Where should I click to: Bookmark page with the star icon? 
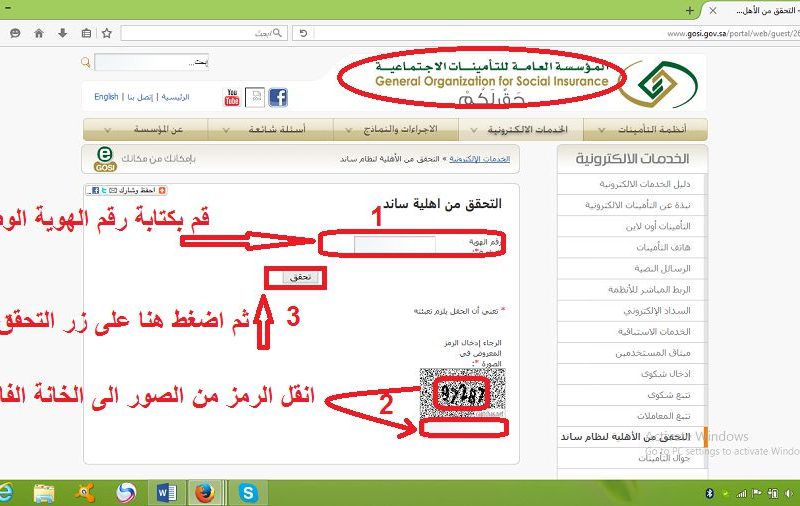[x=108, y=33]
